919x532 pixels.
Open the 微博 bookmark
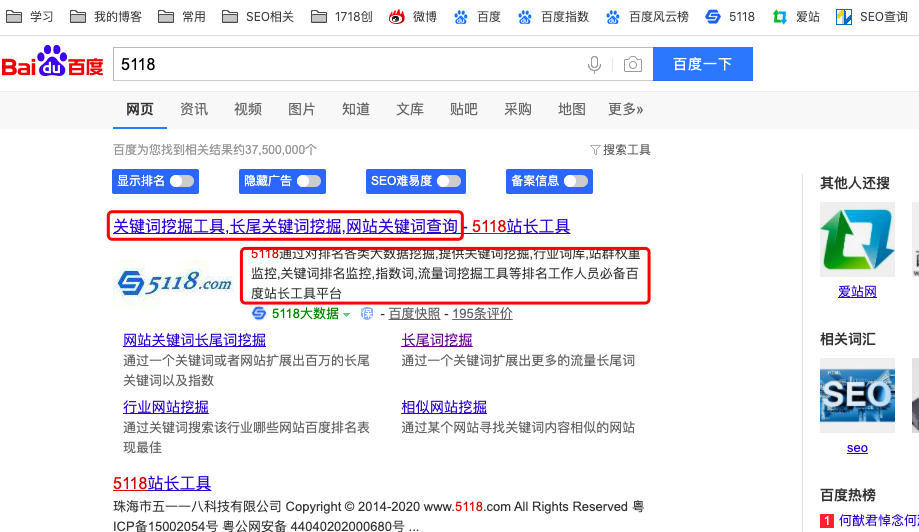click(413, 16)
